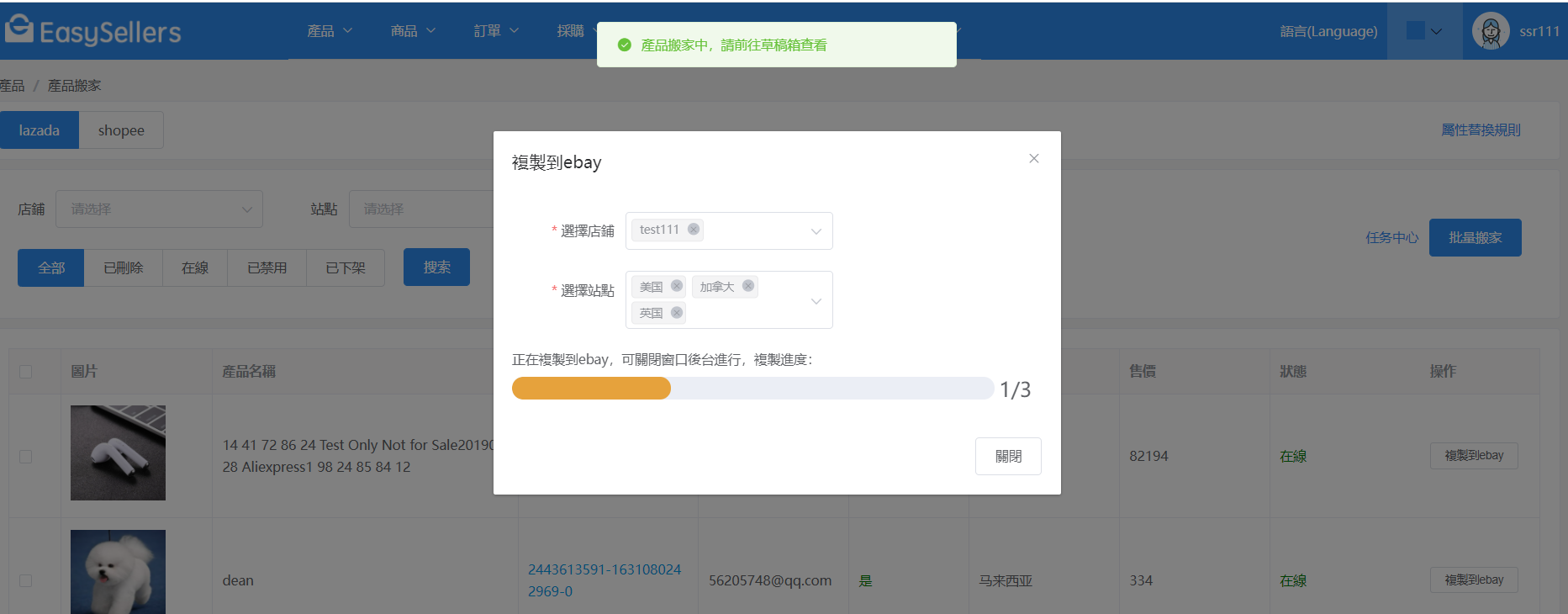Switch to the shopee tab
The height and width of the screenshot is (614, 1568).
coord(121,130)
